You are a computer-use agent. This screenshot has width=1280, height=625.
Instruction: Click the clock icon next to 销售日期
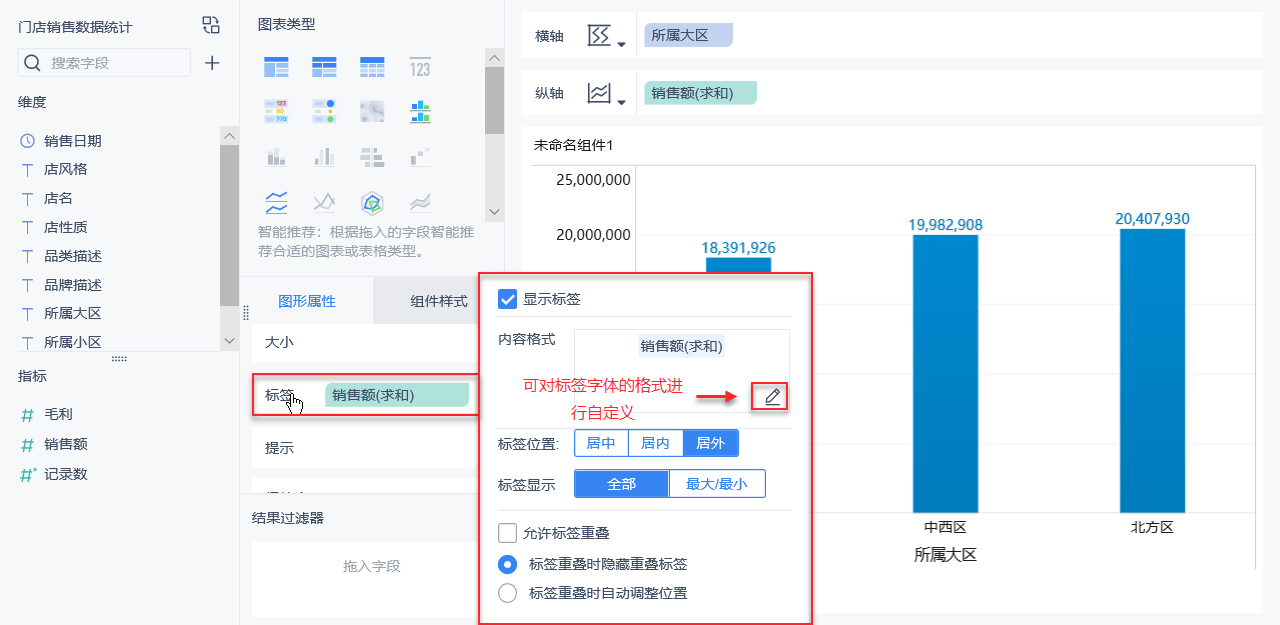(27, 141)
